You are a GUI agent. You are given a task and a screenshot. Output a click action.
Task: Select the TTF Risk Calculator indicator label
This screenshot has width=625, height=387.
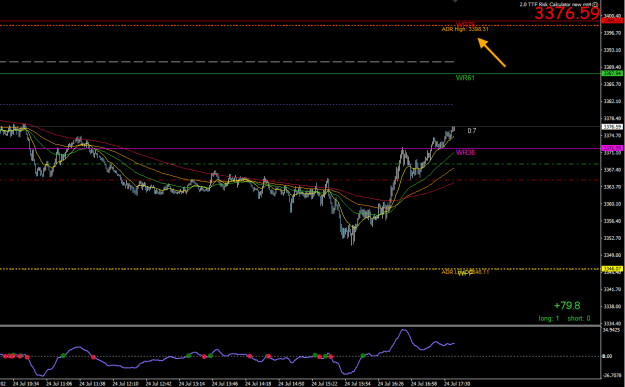[558, 4]
